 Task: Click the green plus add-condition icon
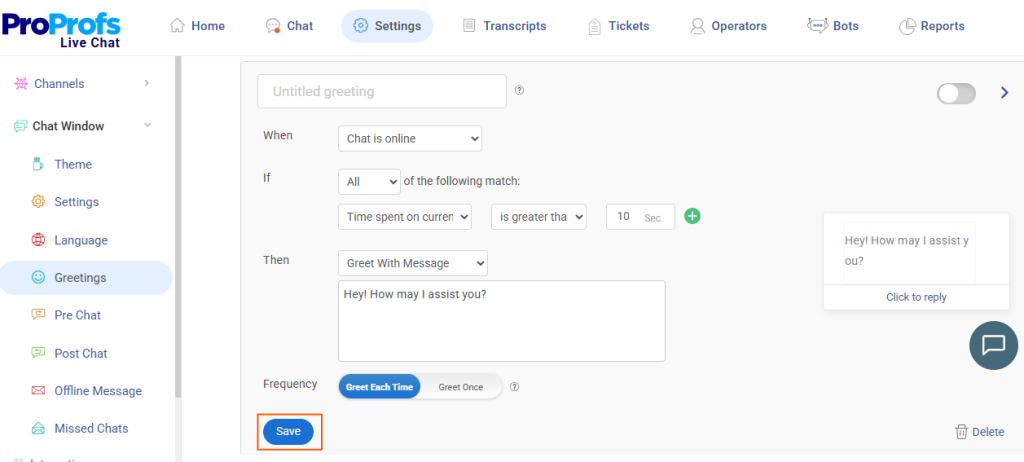(x=692, y=216)
